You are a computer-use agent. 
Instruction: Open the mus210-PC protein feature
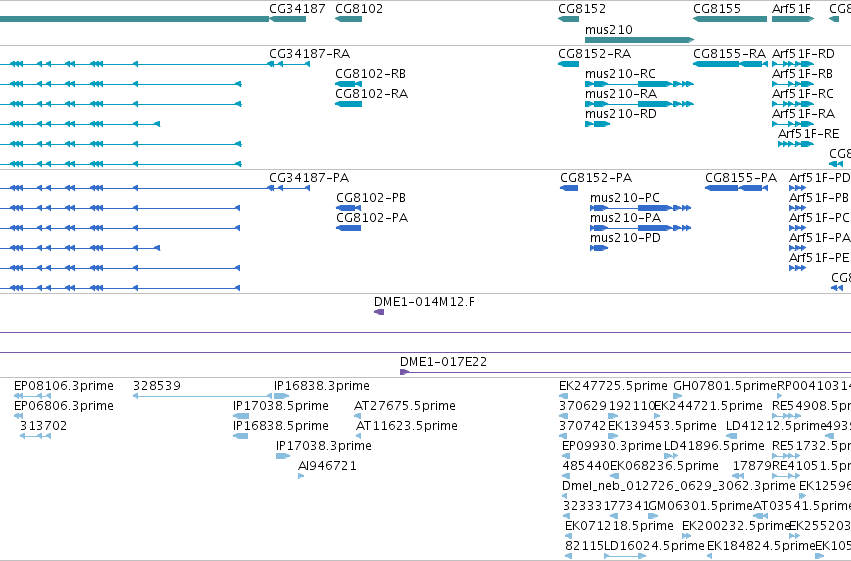pos(640,208)
